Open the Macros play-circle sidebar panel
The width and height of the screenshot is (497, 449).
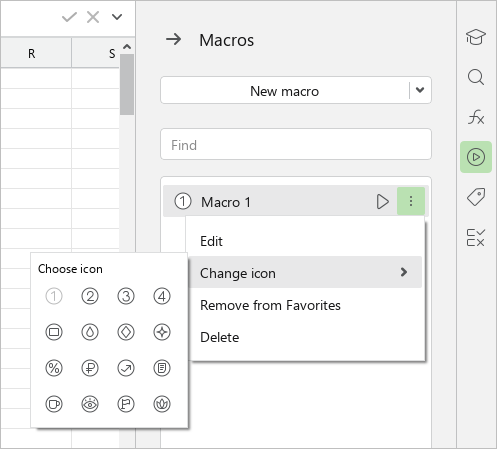[476, 157]
